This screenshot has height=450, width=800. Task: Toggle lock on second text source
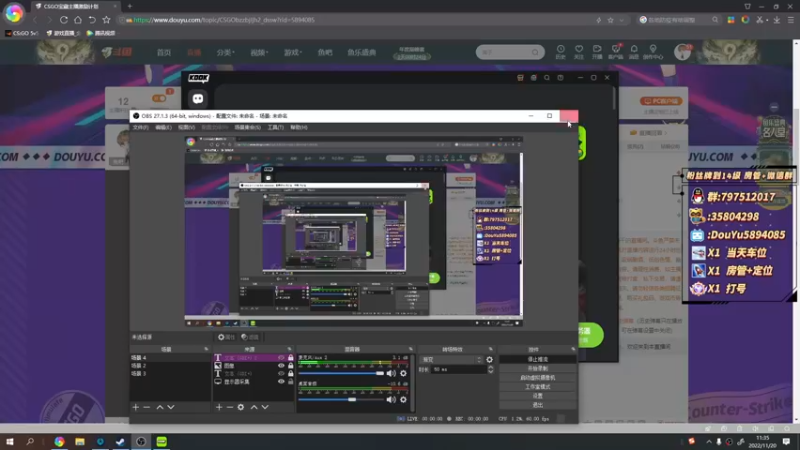[x=291, y=373]
